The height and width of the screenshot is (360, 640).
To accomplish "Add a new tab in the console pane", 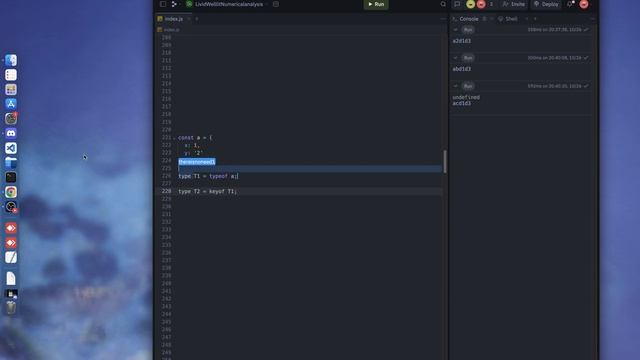I will tap(535, 19).
